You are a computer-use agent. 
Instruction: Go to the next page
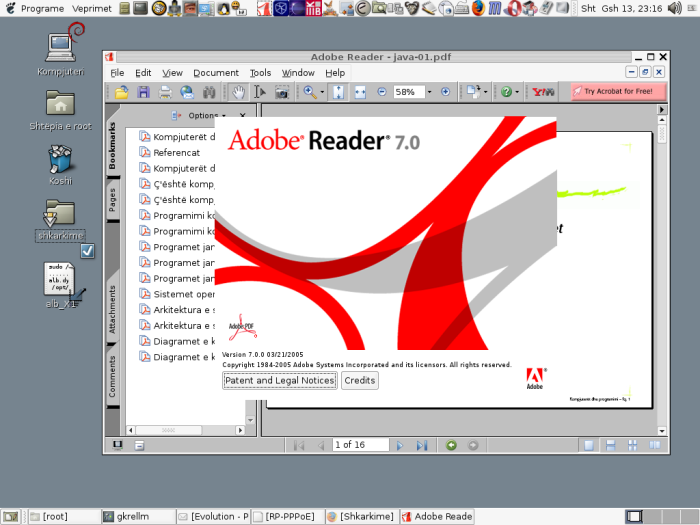(400, 445)
